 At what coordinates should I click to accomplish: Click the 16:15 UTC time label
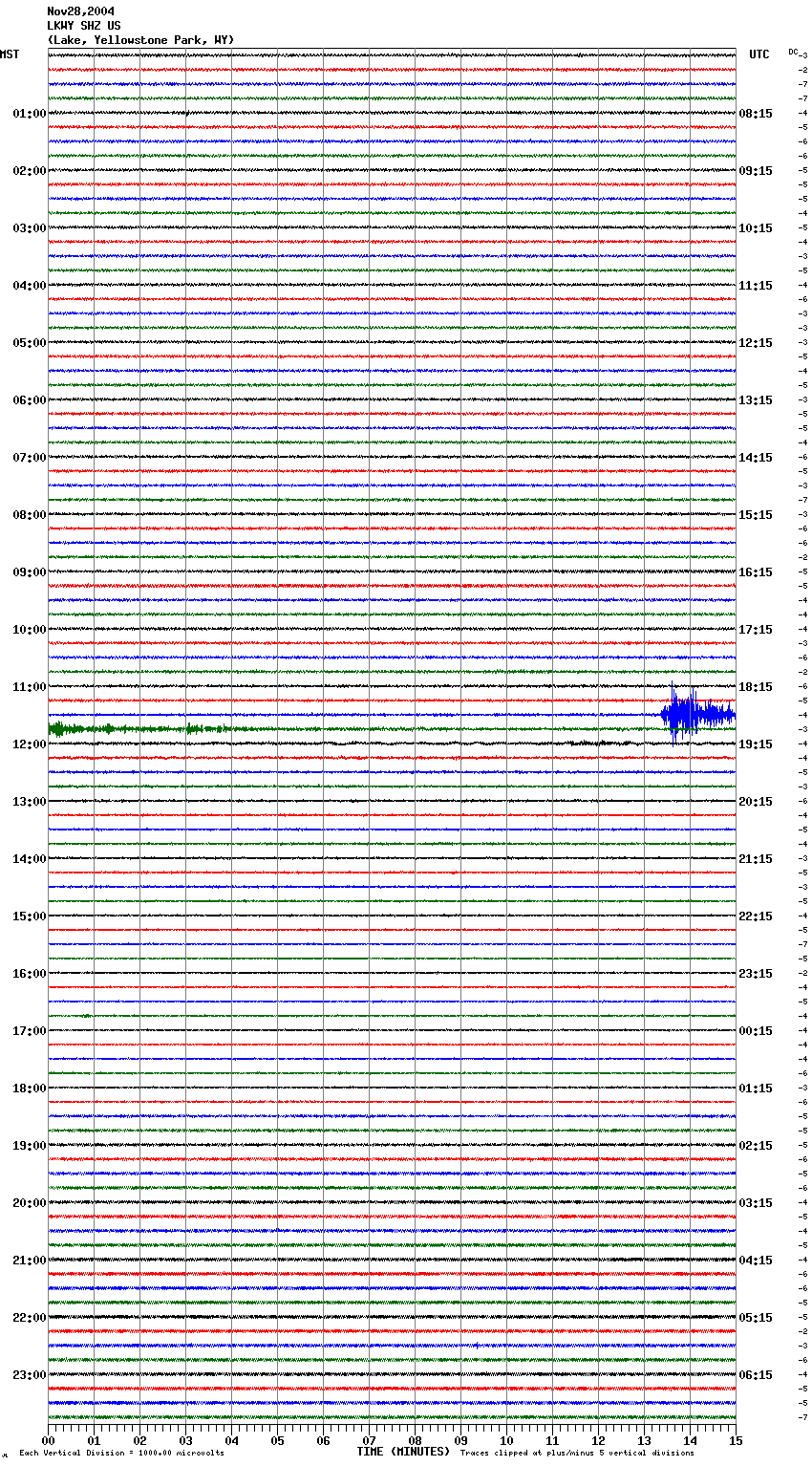pos(756,572)
